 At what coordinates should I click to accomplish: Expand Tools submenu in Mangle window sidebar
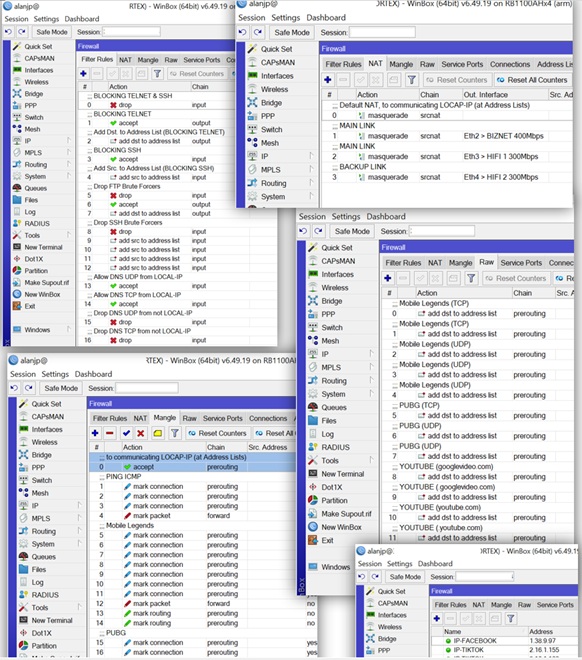click(79, 607)
